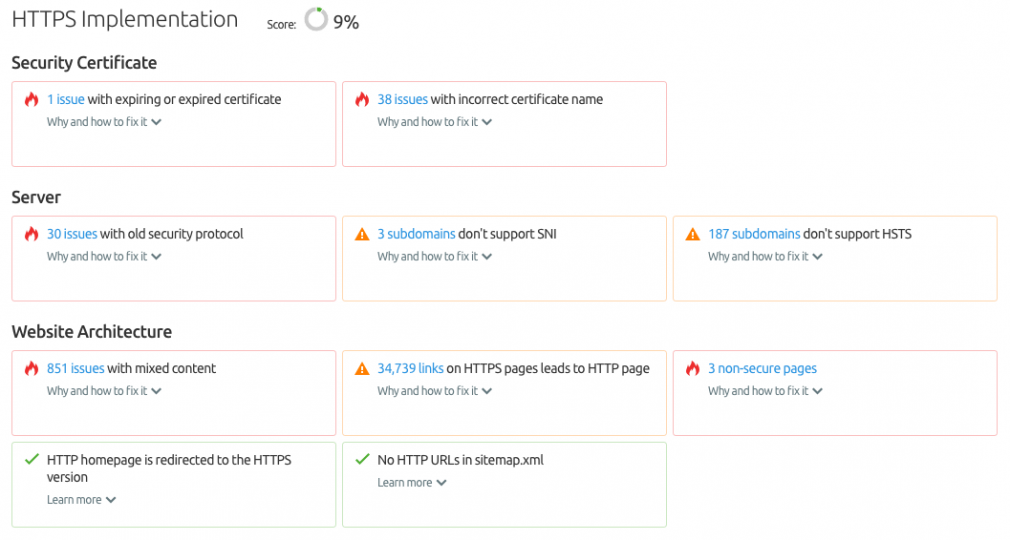This screenshot has height=540, width=1010.
Task: Click green checkmark for sitemap.xml check
Action: (x=362, y=459)
